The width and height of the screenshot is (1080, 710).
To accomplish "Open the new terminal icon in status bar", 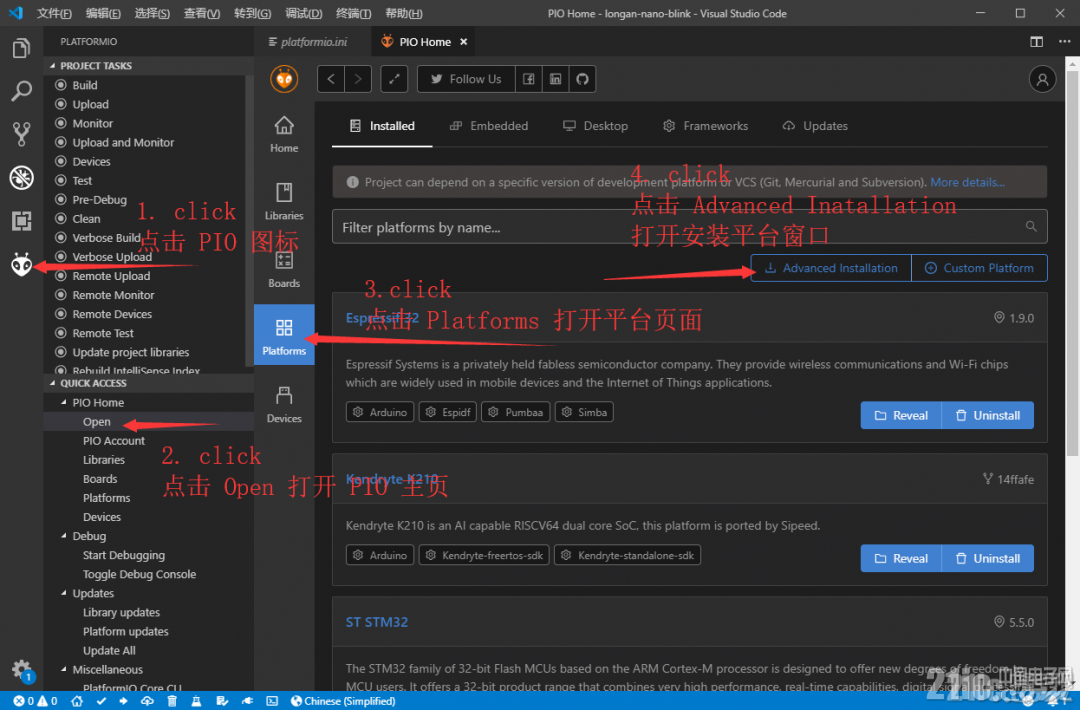I will [x=272, y=701].
